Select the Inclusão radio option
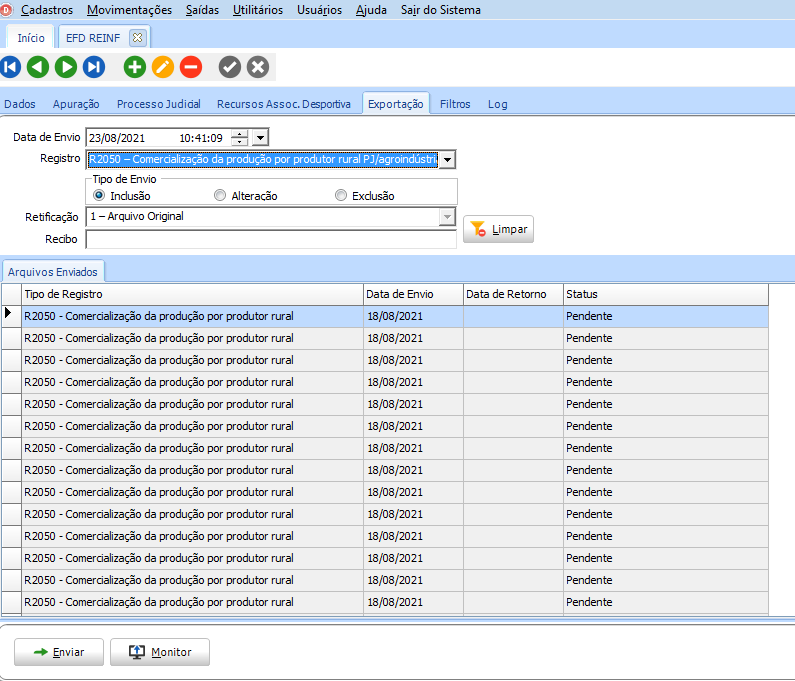 (x=99, y=196)
